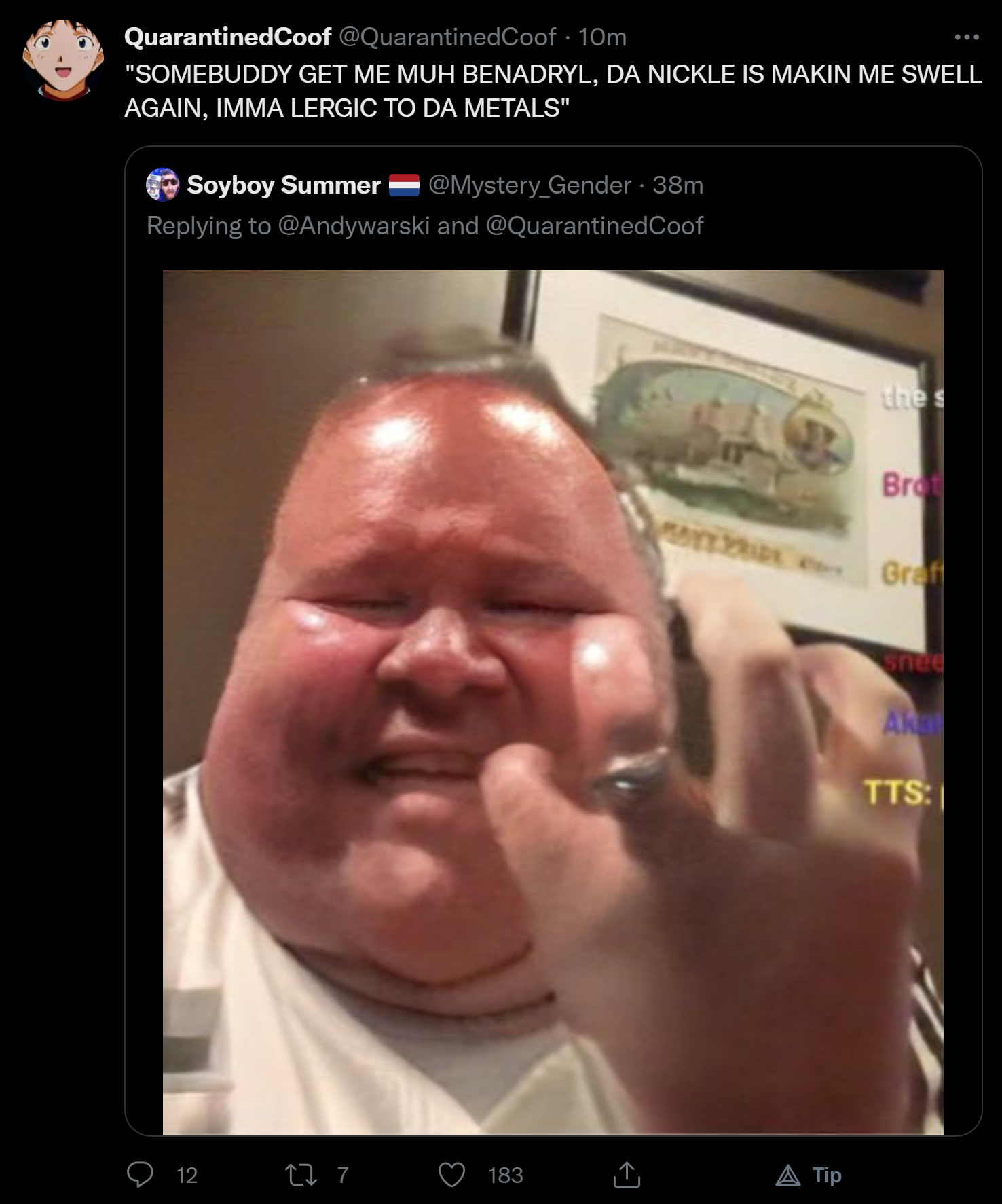Click Soyboy Summer display name
Screen dimensions: 1002x1204
[x=284, y=185]
